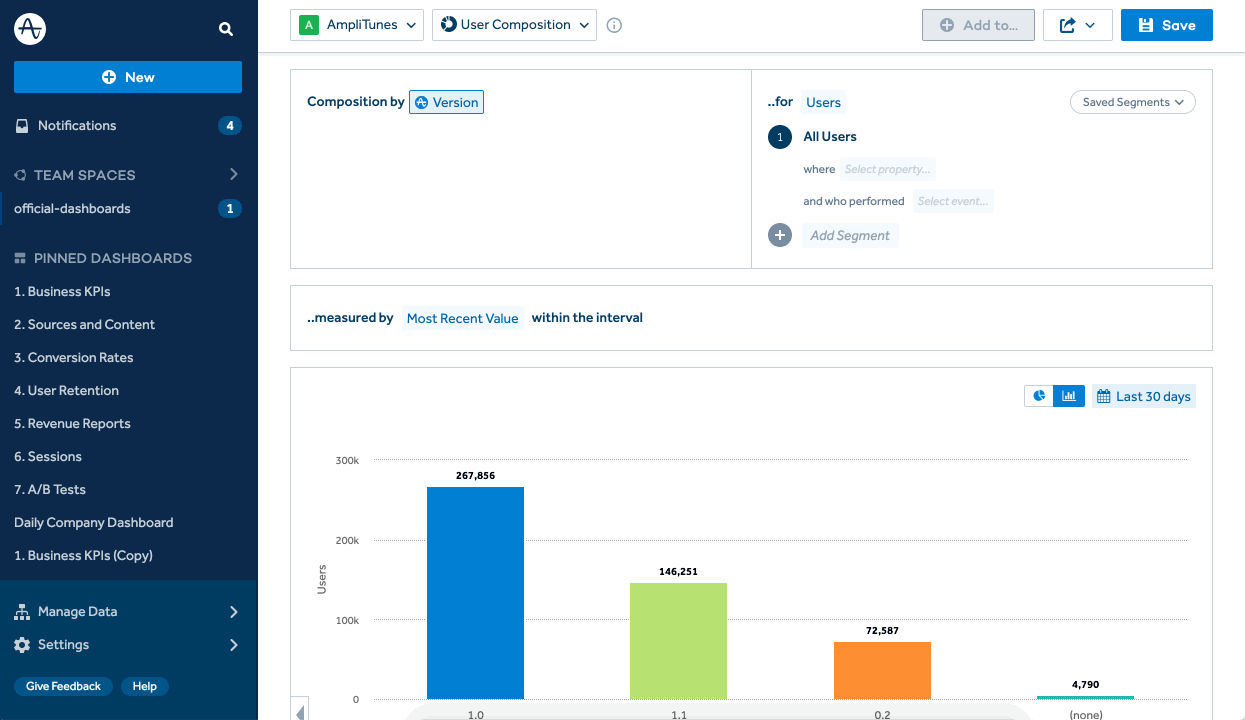Open the 5. Revenue Reports dashboard
The width and height of the screenshot is (1245, 720).
(72, 424)
